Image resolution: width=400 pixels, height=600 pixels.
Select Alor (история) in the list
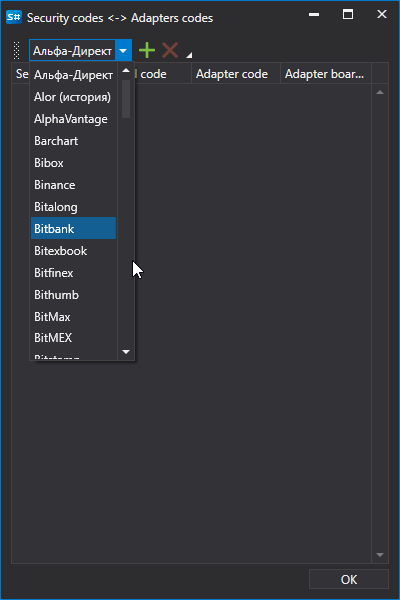click(73, 97)
